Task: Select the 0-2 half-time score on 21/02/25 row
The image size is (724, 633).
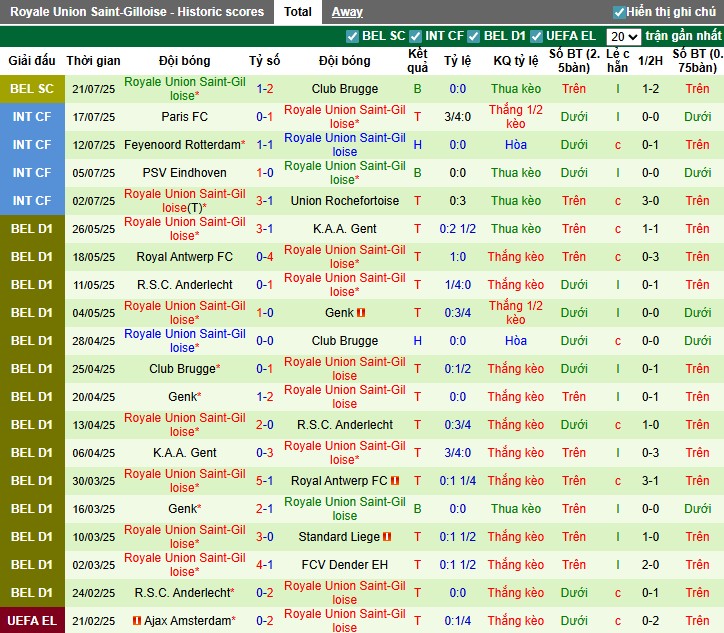Action: tap(650, 621)
